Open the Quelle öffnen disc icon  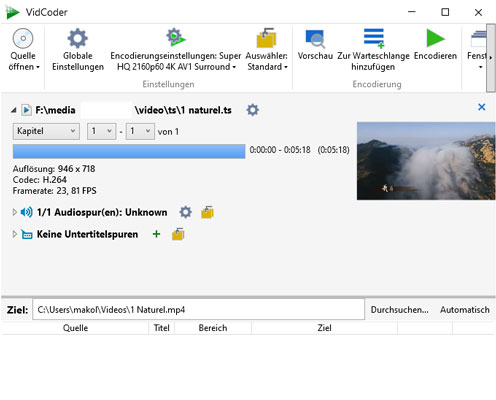coord(23,38)
